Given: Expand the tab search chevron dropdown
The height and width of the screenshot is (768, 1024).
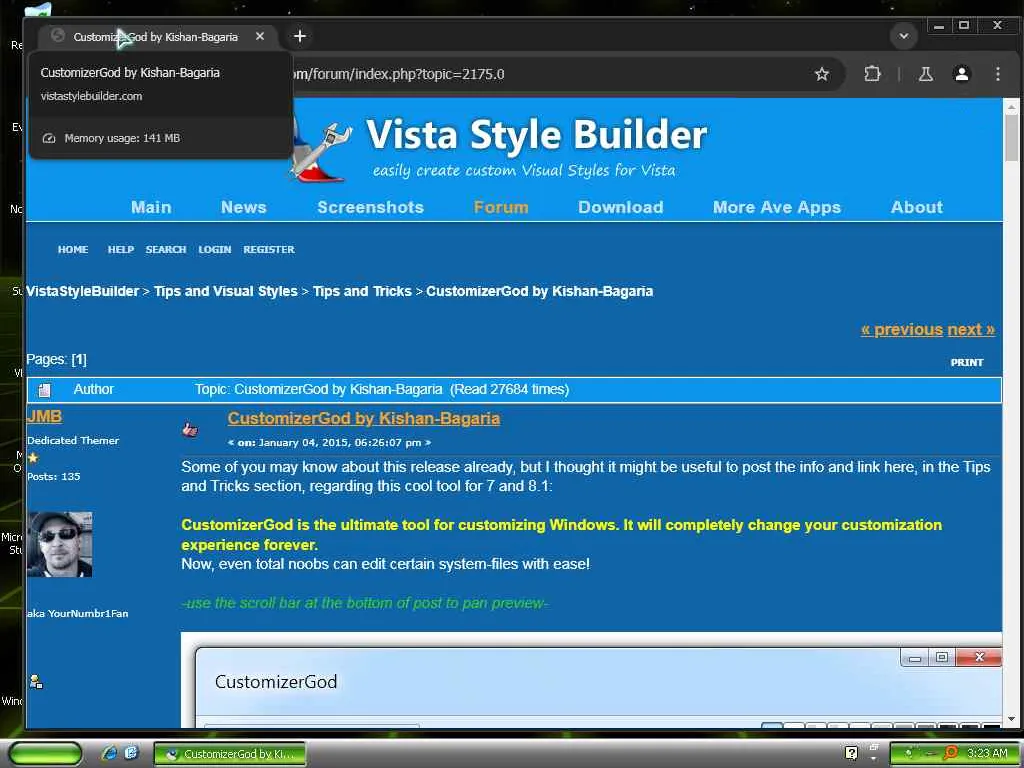Looking at the screenshot, I should coord(904,36).
